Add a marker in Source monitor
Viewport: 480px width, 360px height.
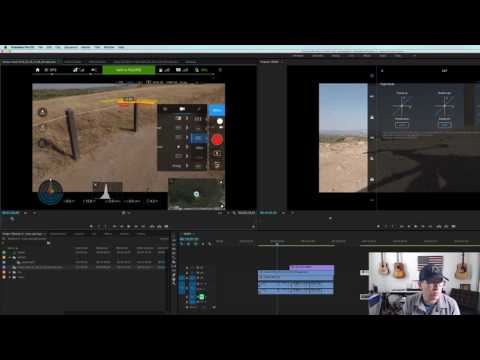point(91,226)
